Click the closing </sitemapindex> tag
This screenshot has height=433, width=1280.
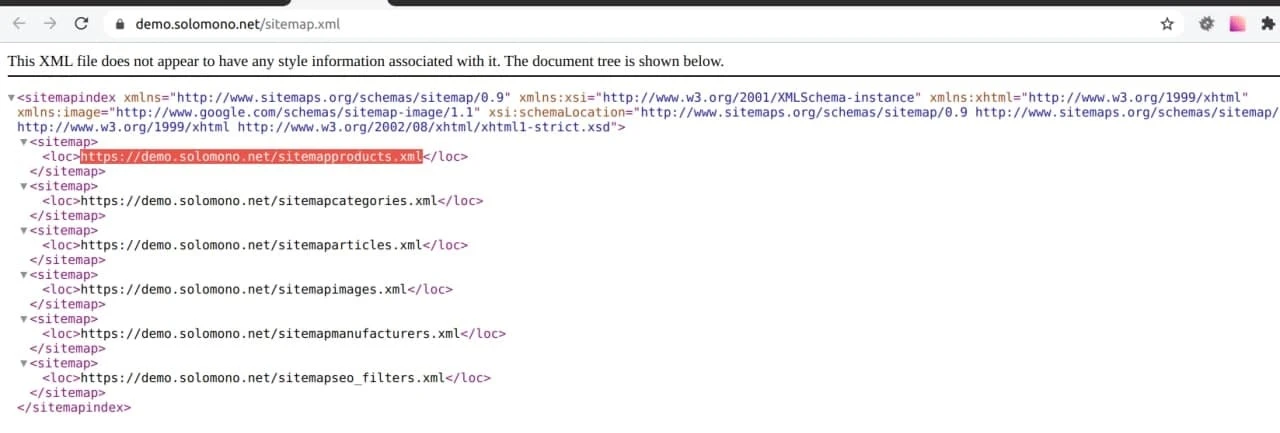pyautogui.click(x=74, y=408)
